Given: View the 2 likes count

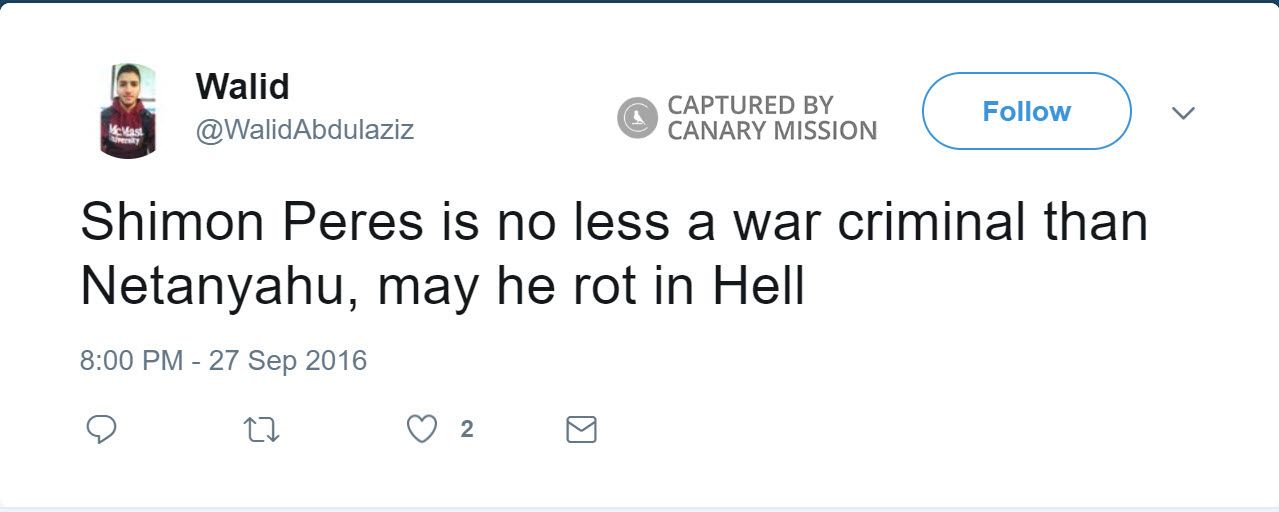Looking at the screenshot, I should [467, 430].
